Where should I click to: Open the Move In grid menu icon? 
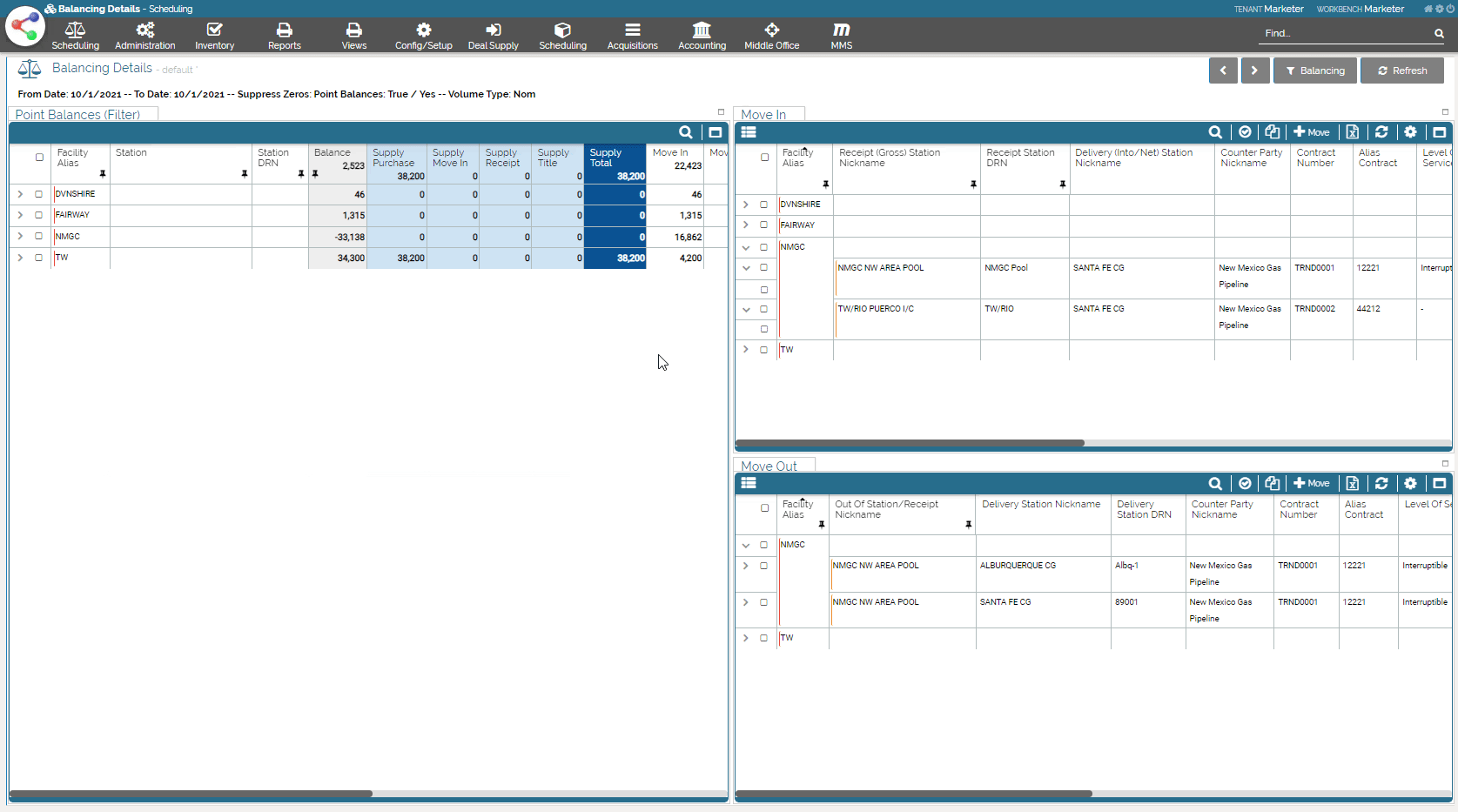(749, 132)
